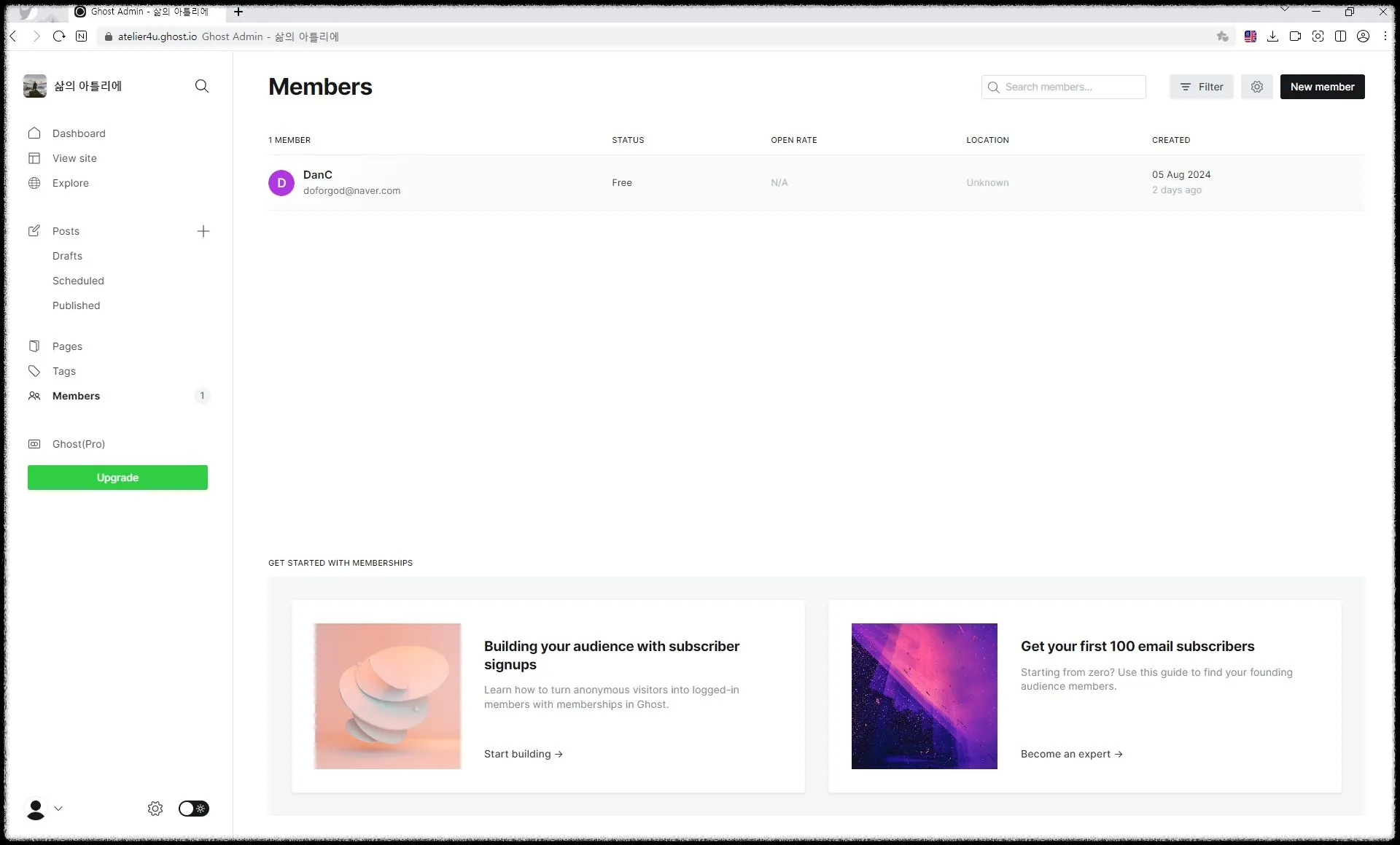Open Tags from the sidebar
The image size is (1400, 845).
[63, 371]
